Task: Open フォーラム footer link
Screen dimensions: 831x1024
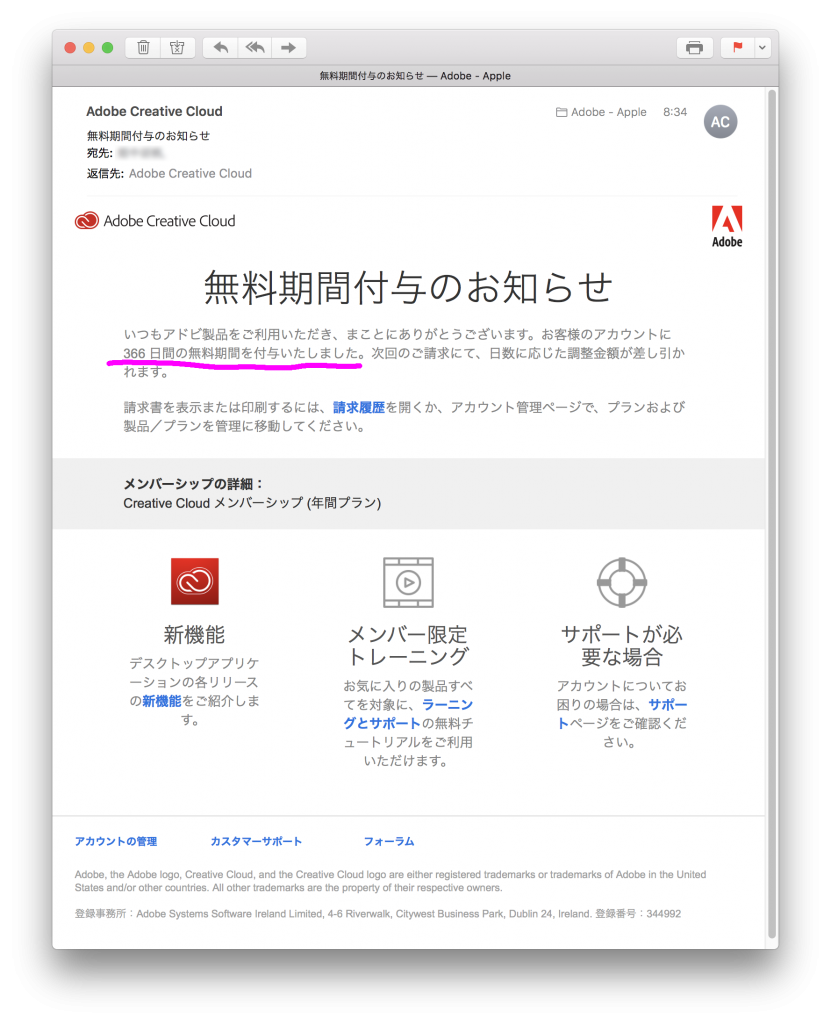Action: click(389, 841)
